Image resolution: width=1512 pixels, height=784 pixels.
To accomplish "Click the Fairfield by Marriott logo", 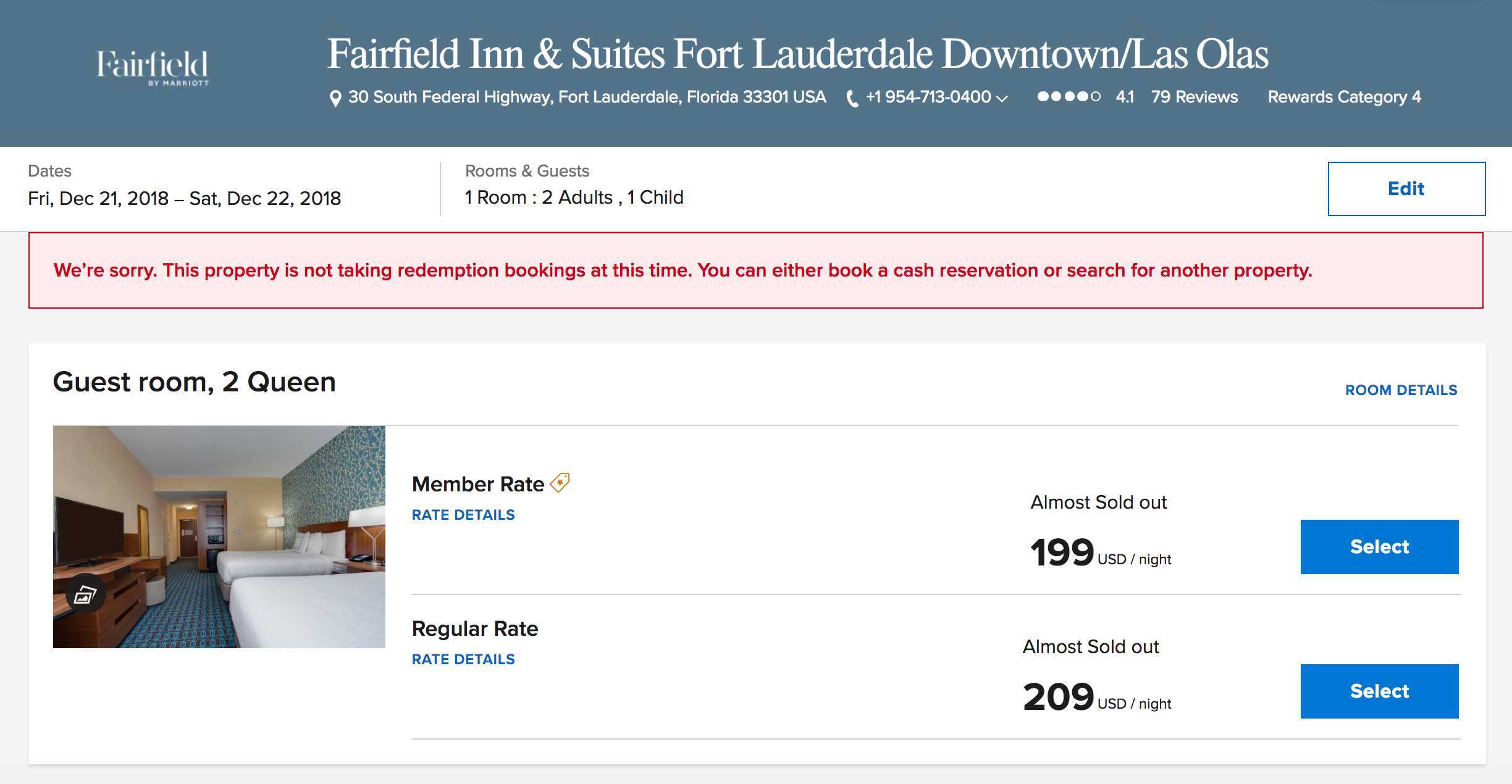I will click(x=153, y=67).
